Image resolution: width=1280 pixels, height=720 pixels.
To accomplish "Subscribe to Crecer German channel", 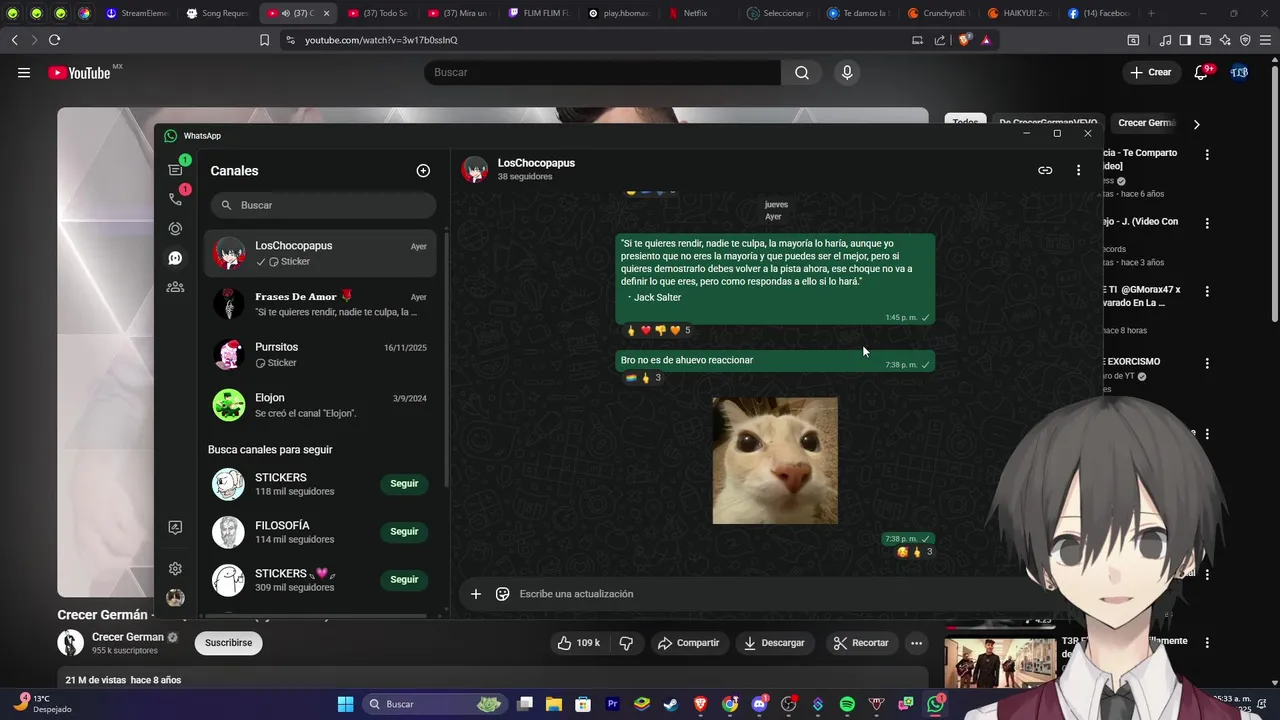I will 229,643.
